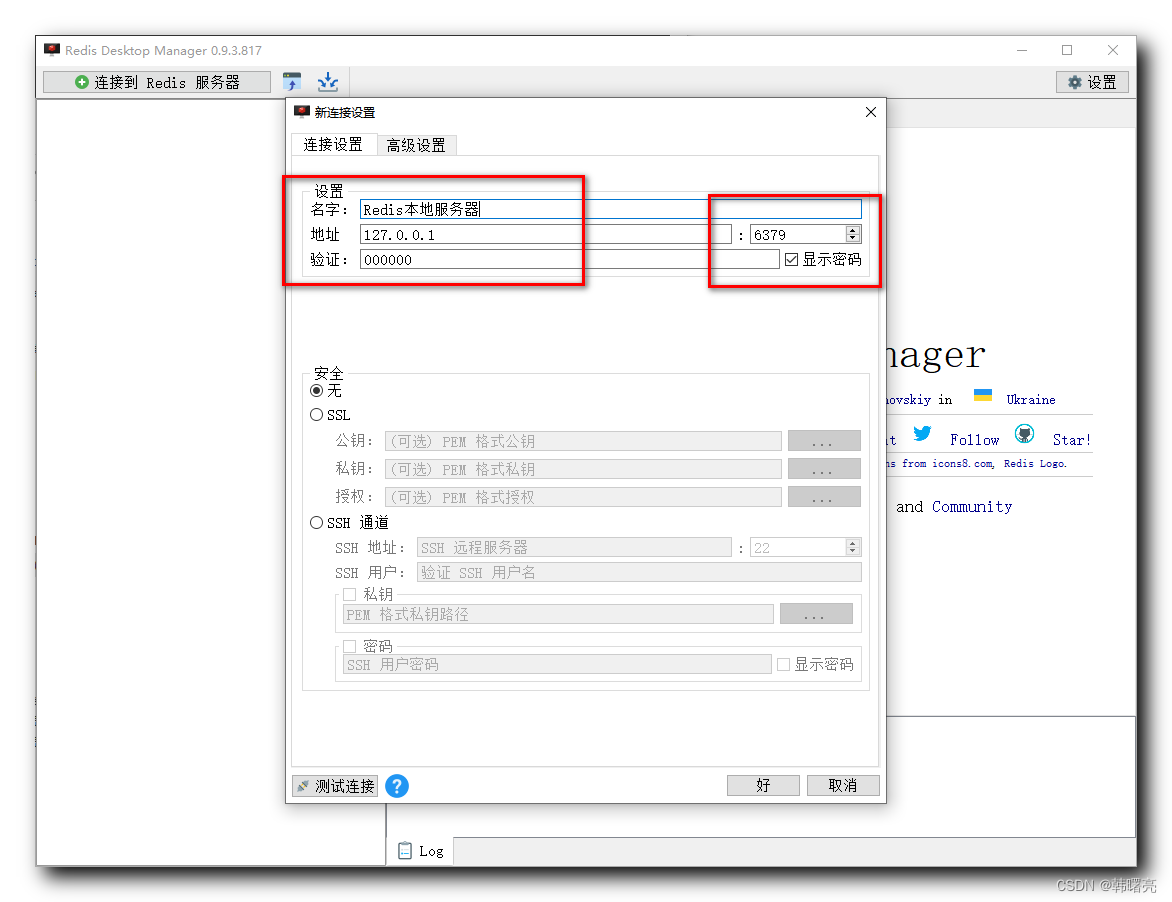The width and height of the screenshot is (1172, 902).
Task: Click the 验证 password field
Action: [570, 259]
